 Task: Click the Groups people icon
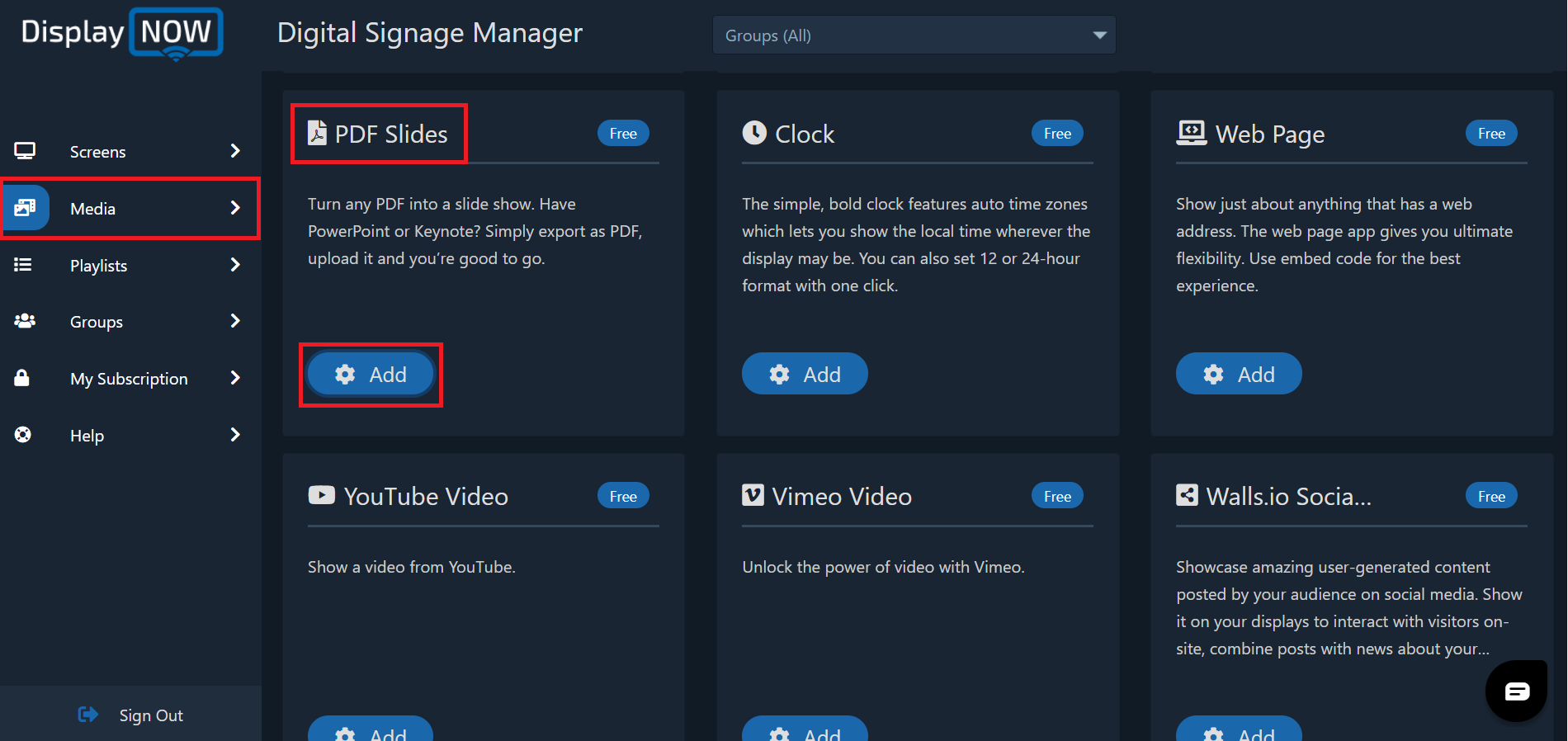[25, 321]
